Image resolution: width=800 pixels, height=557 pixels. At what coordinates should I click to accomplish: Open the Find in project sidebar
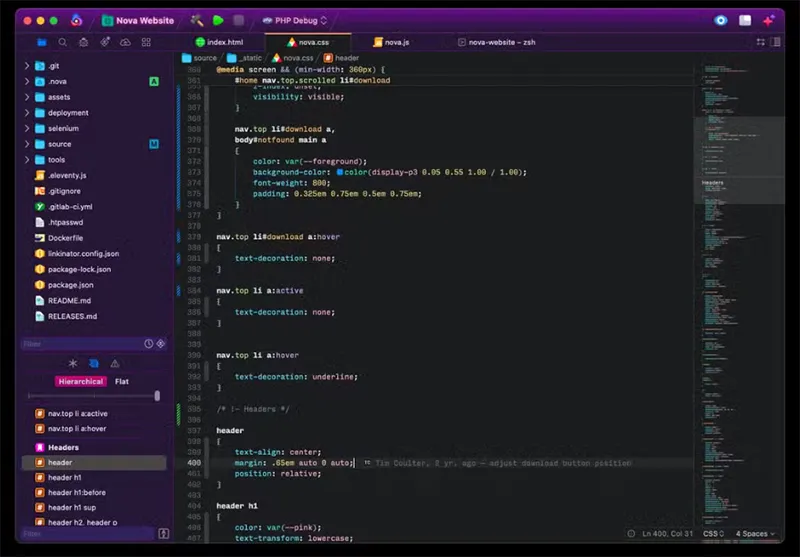coord(63,42)
